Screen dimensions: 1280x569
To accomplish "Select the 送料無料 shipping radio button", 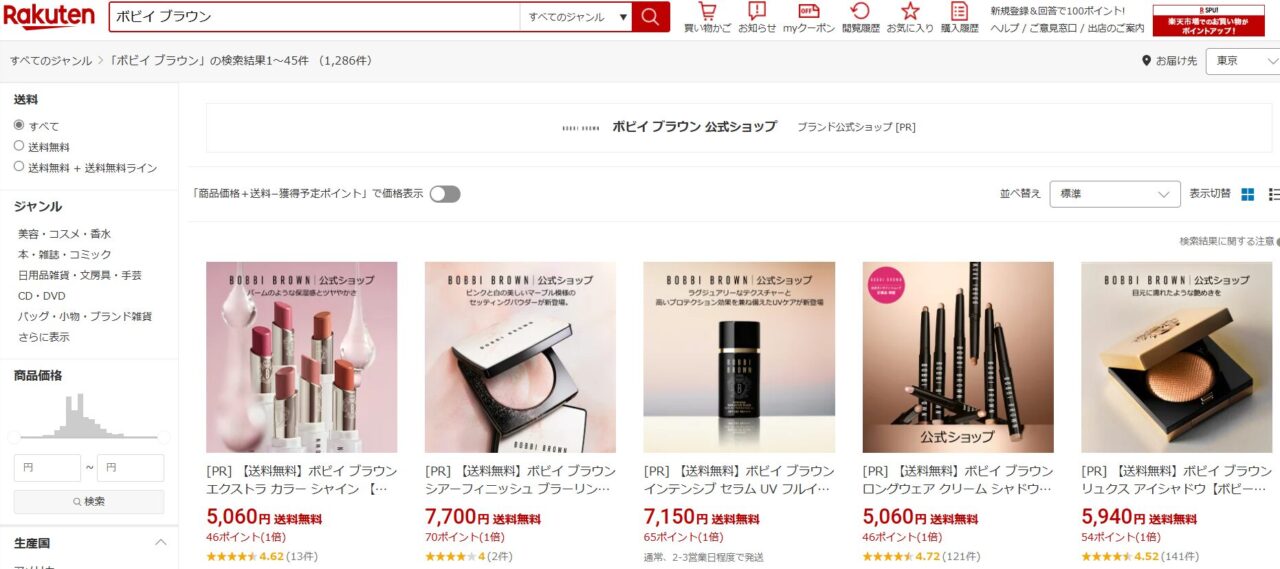I will [x=19, y=146].
